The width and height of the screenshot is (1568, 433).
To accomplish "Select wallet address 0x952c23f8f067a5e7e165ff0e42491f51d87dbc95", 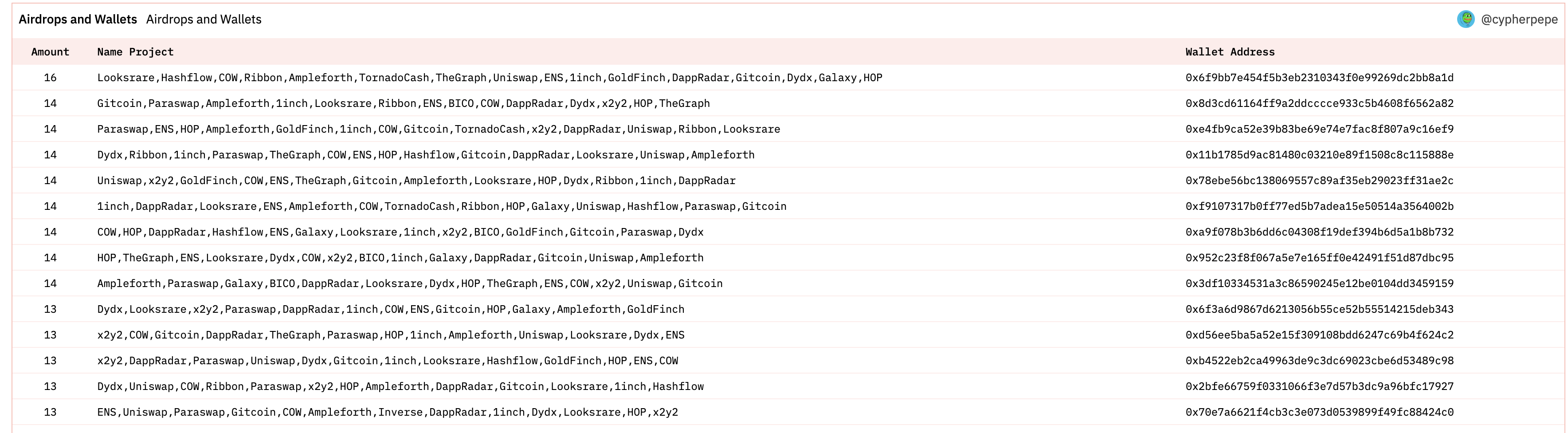I will pos(1320,258).
